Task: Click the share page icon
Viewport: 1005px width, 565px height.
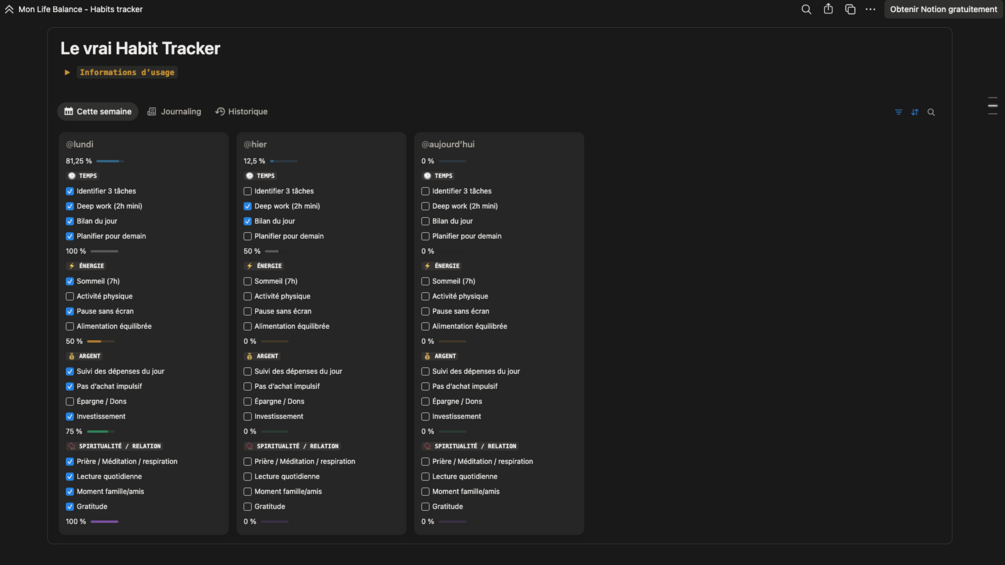Action: [828, 9]
